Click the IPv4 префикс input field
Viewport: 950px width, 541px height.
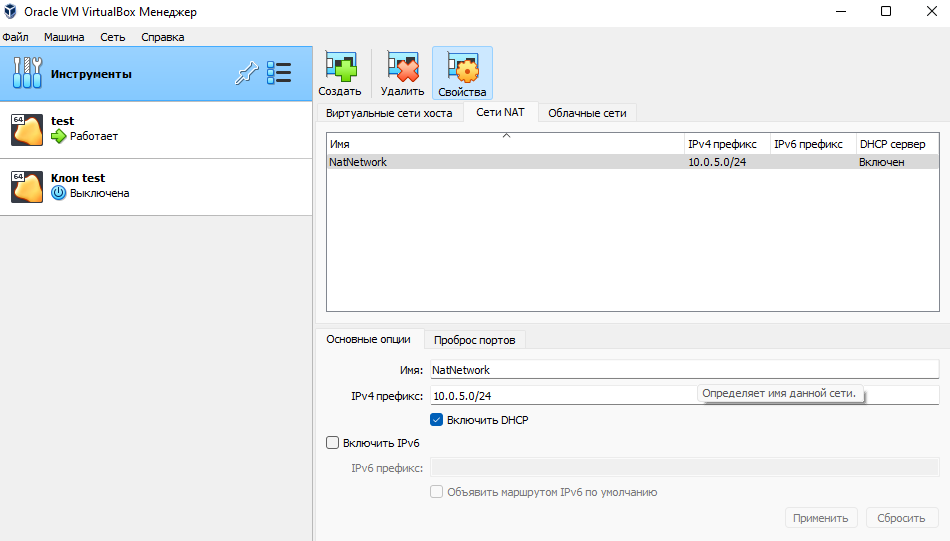coord(685,396)
